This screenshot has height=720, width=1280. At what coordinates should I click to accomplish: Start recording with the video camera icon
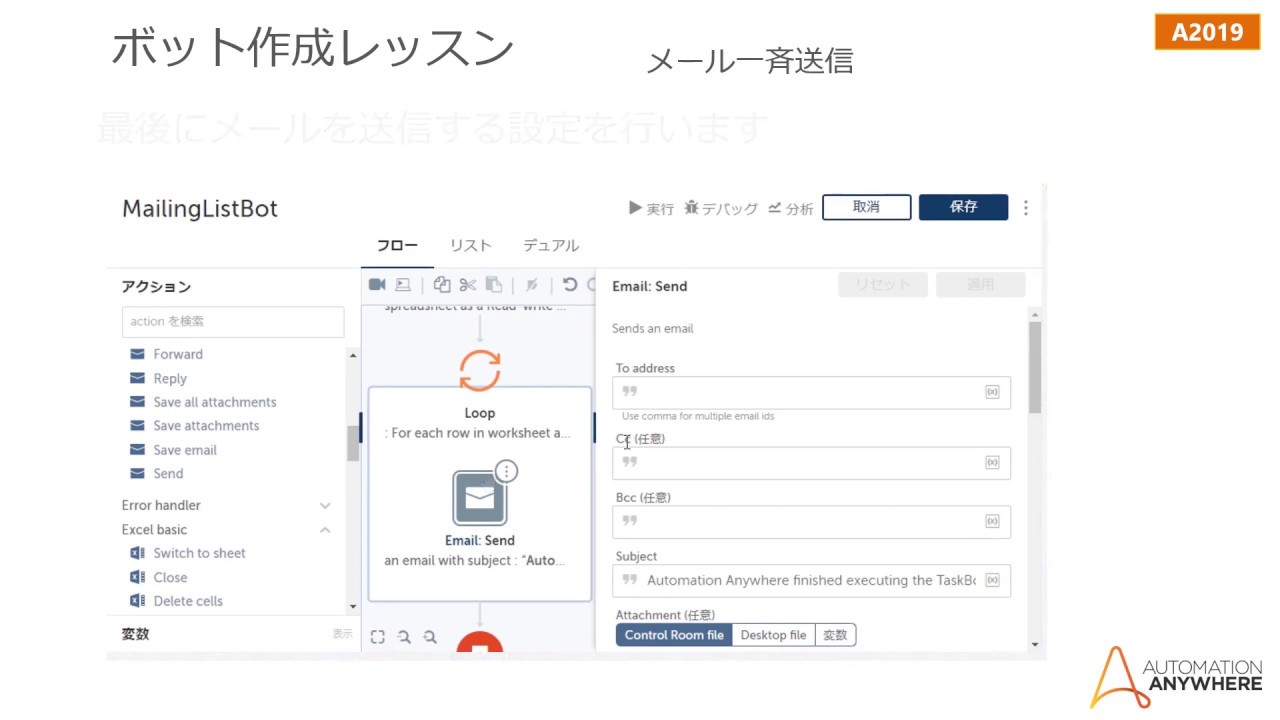(377, 285)
